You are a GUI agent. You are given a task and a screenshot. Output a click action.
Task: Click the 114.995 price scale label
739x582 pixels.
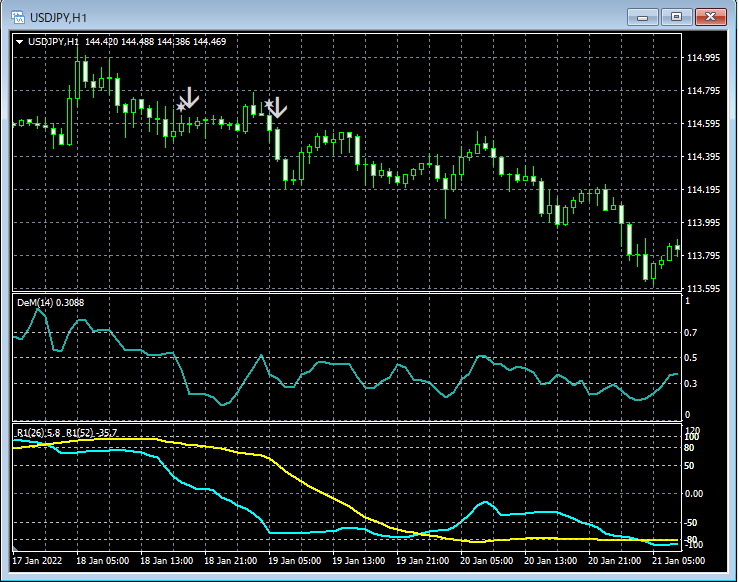pyautogui.click(x=705, y=58)
